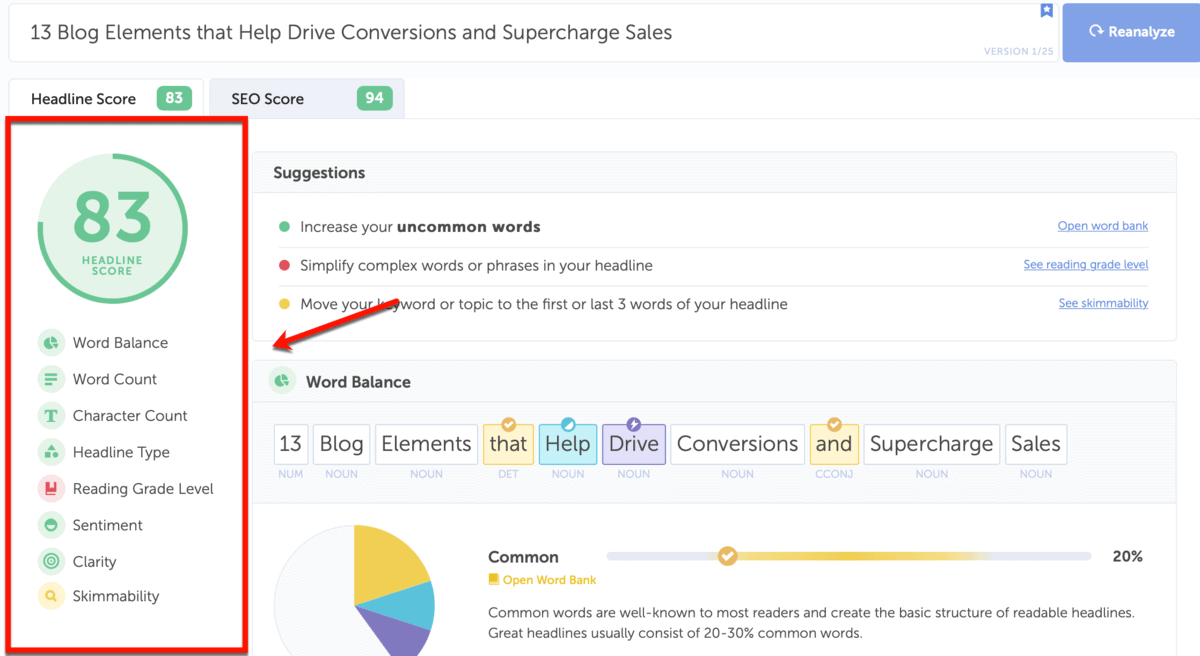Click the Headline Type sidebar icon
Viewport: 1200px width, 656px height.
point(51,452)
